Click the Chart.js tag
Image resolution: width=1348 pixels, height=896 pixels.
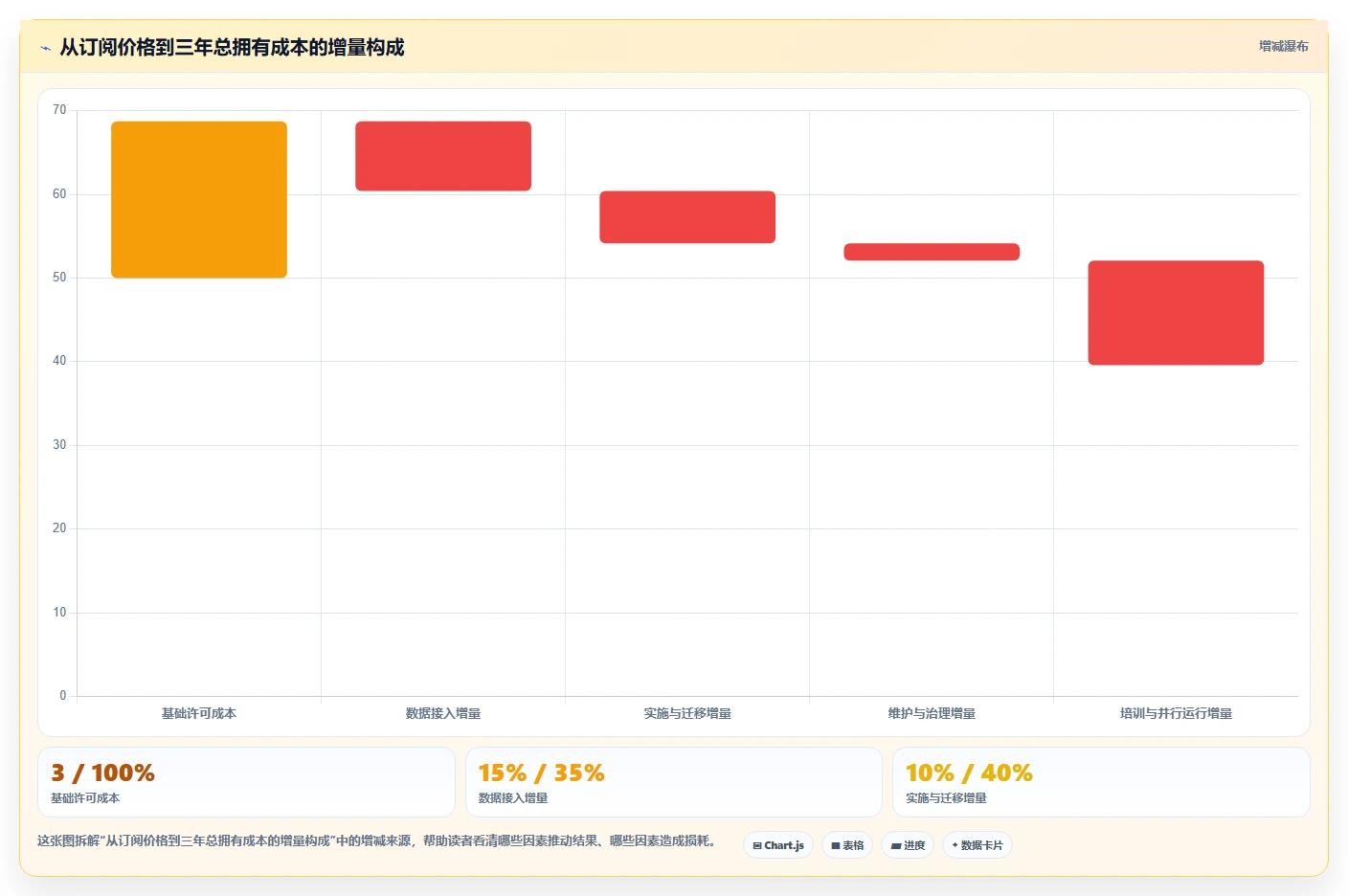coord(778,845)
